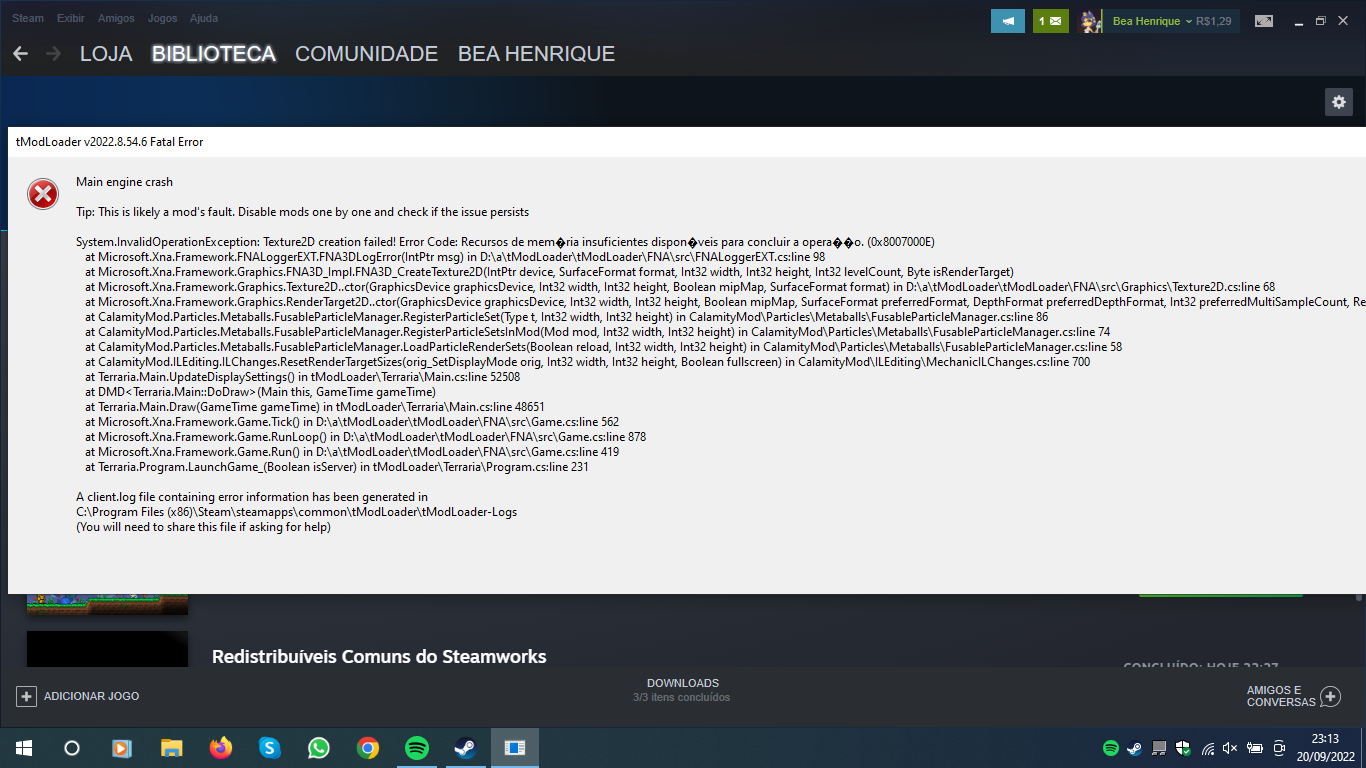The width and height of the screenshot is (1366, 768).
Task: Select the tModLoader error window taskbar button
Action: pyautogui.click(x=515, y=748)
